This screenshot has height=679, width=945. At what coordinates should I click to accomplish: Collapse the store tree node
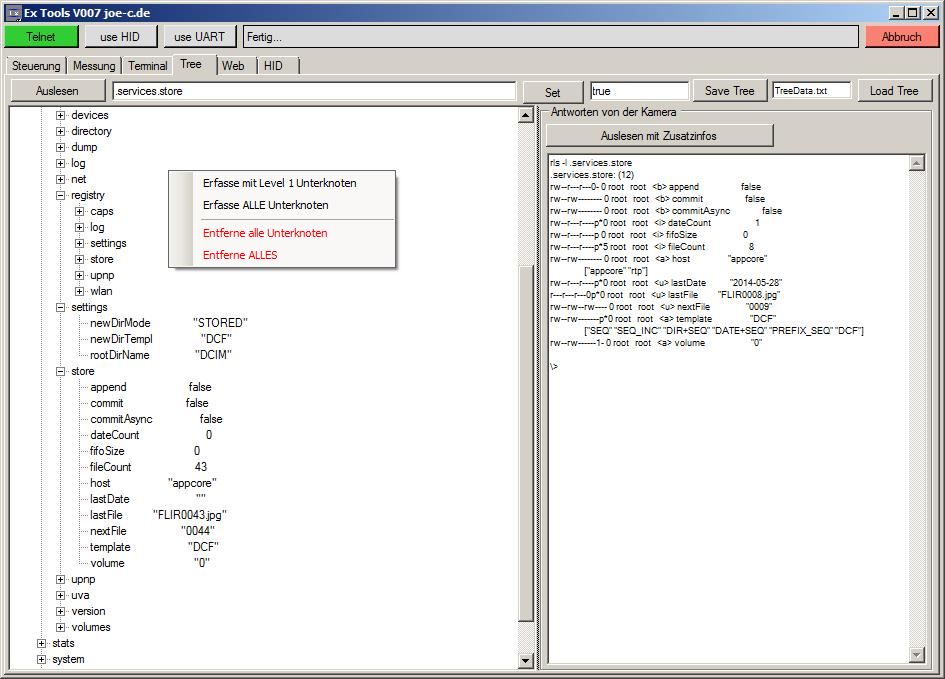(61, 371)
